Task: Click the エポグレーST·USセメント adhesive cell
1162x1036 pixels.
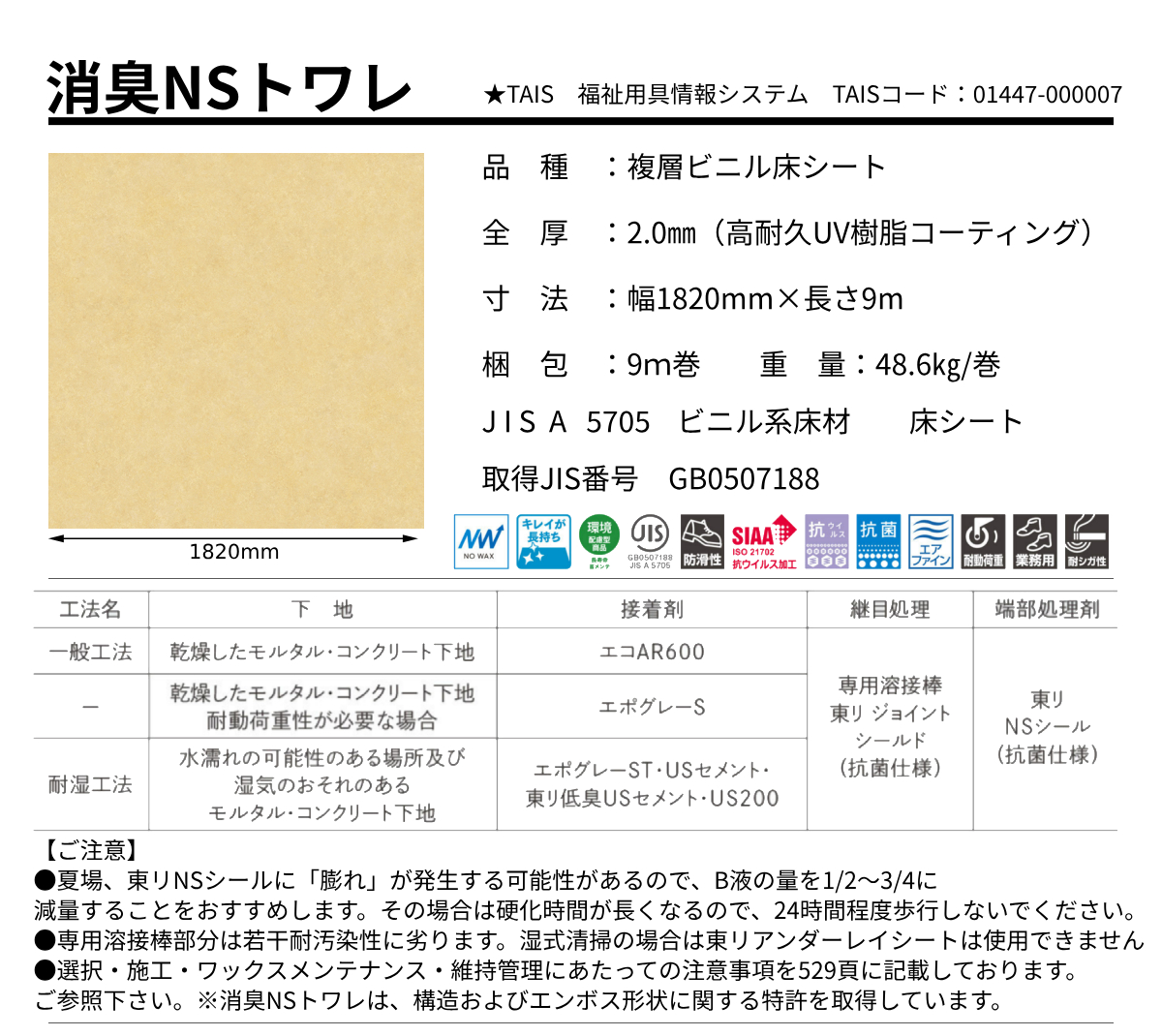Action: 652,784
